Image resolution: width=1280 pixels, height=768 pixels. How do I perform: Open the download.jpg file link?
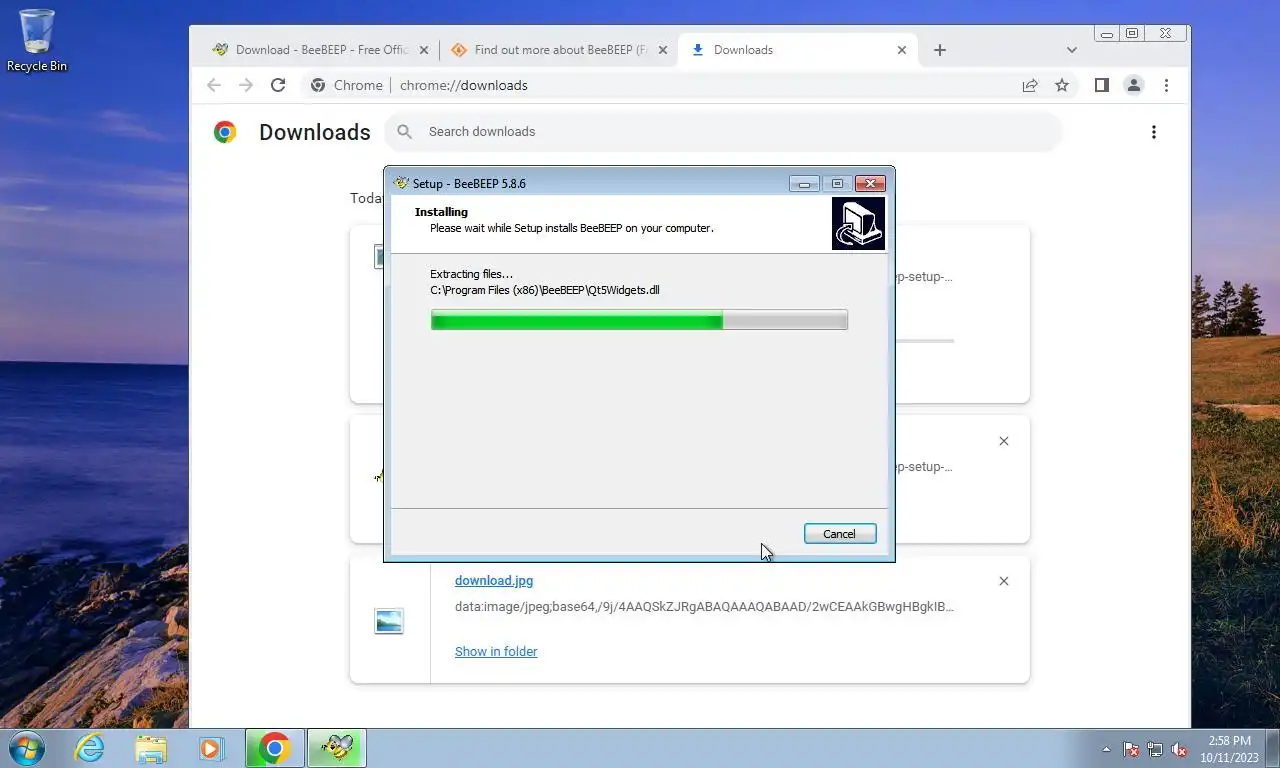494,581
